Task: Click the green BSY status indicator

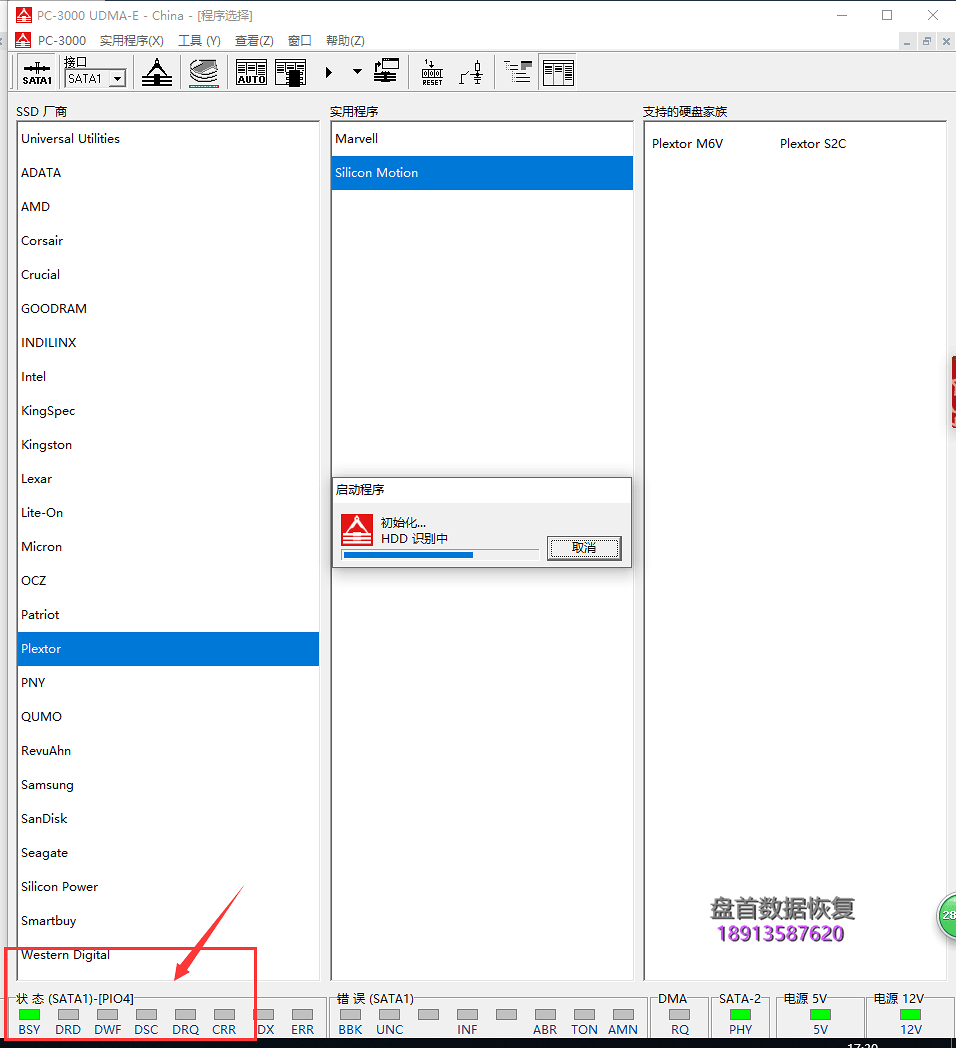Action: coord(29,1015)
